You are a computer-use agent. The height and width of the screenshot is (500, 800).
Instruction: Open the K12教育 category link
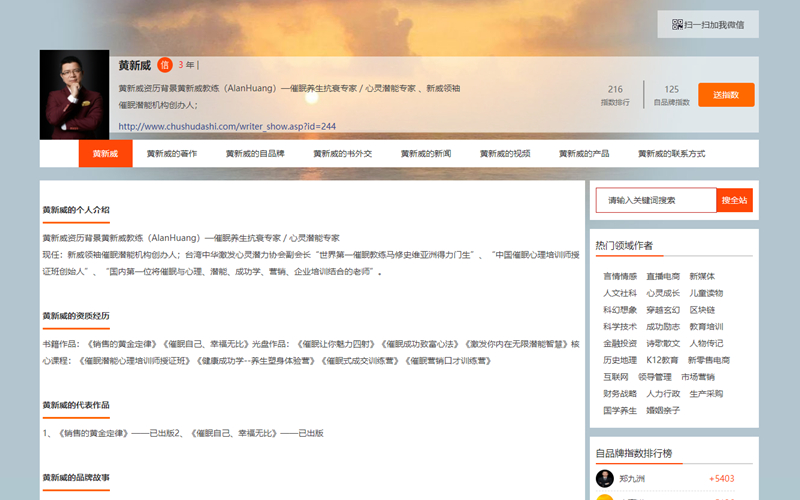(662, 360)
